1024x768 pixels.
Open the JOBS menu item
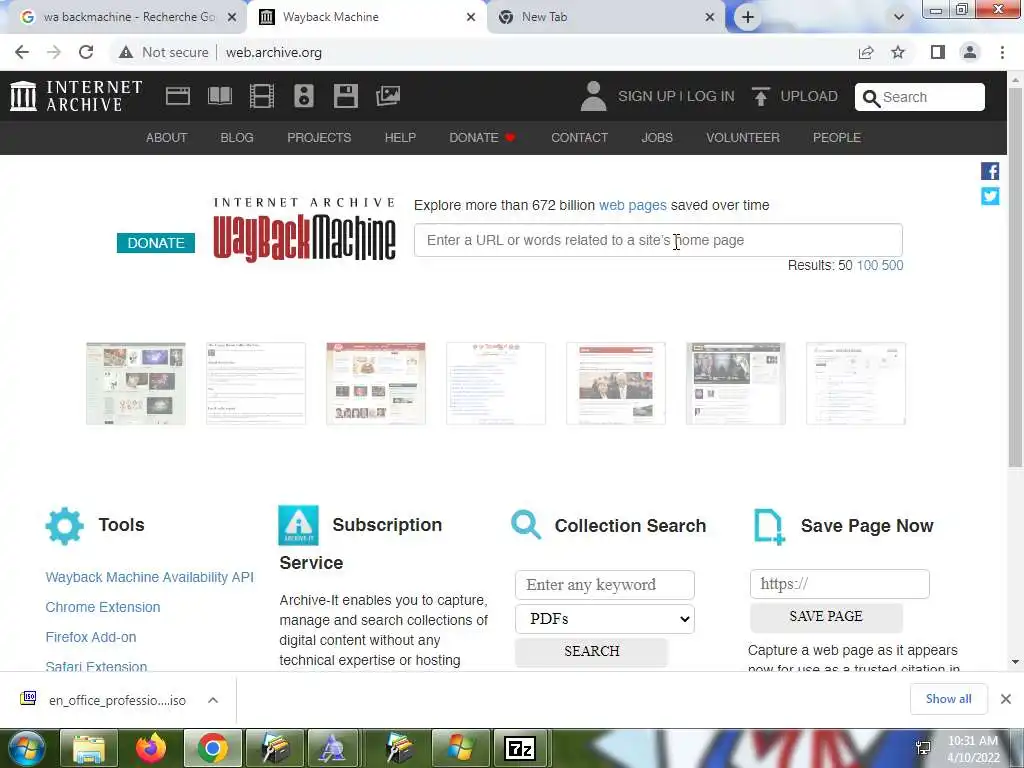pos(657,138)
